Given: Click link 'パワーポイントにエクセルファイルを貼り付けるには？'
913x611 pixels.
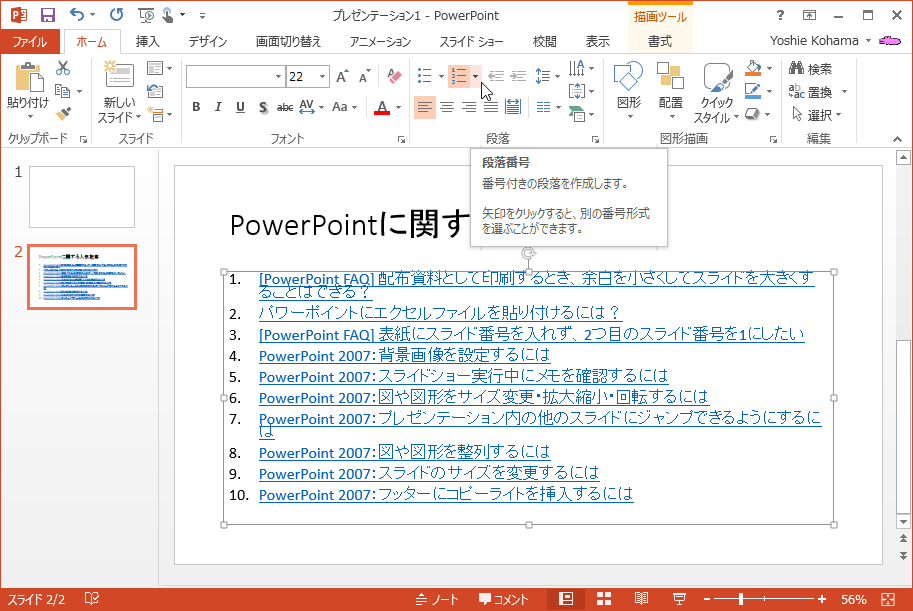Looking at the screenshot, I should pos(440,313).
